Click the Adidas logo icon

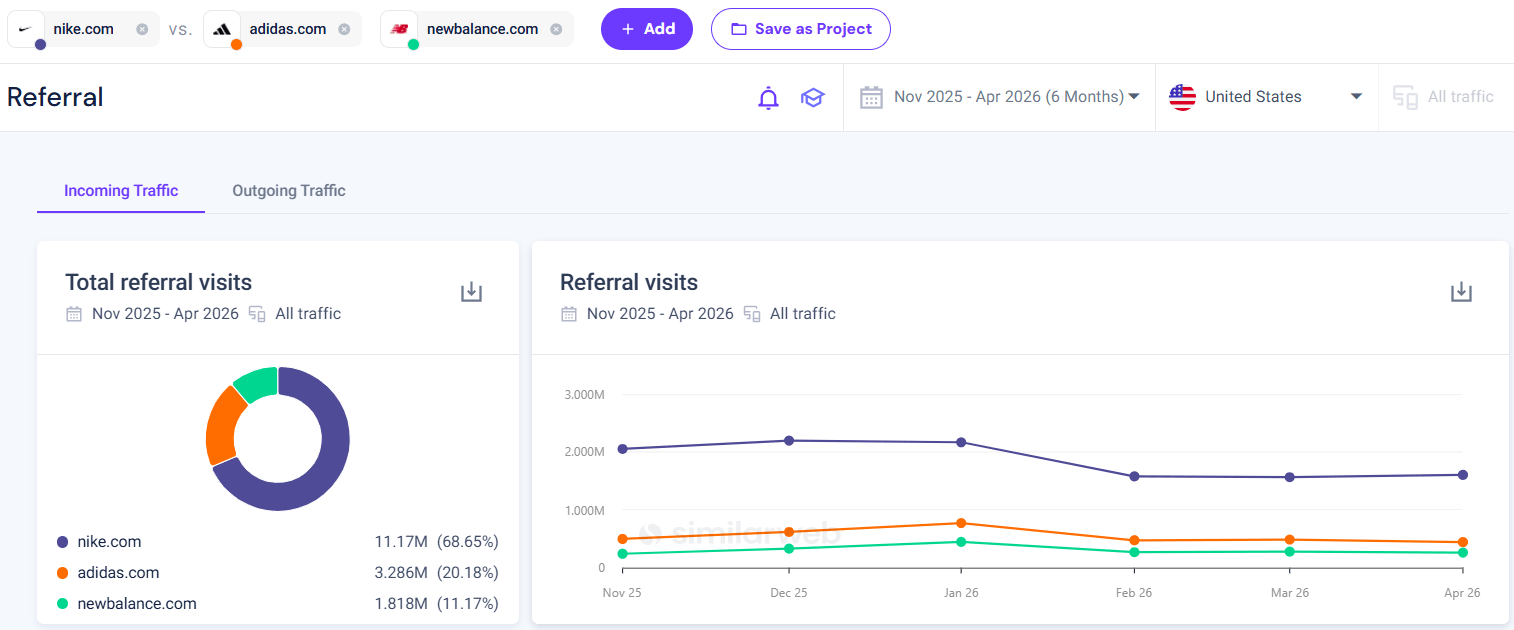222,29
